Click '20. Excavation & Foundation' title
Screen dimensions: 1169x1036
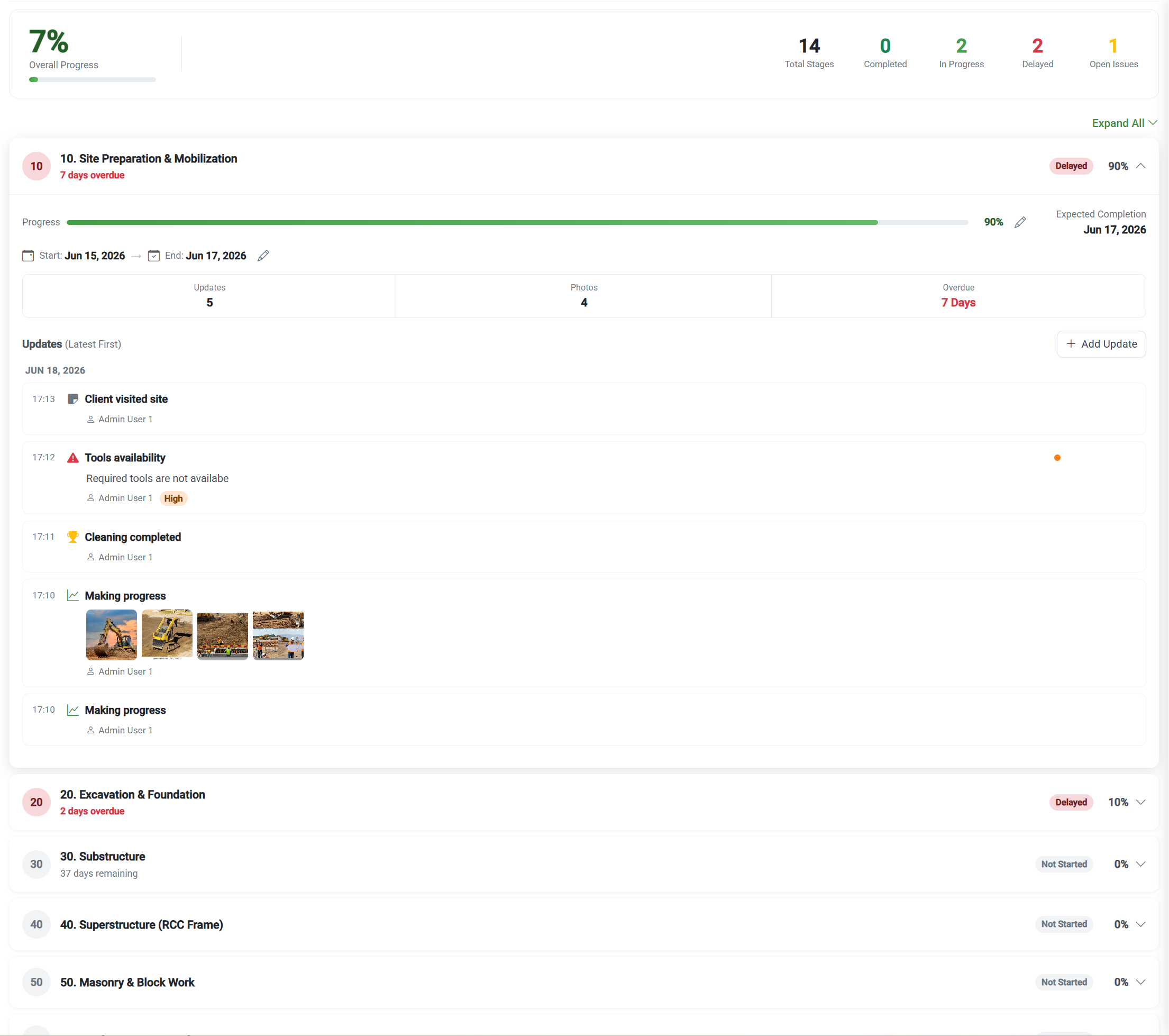tap(133, 795)
